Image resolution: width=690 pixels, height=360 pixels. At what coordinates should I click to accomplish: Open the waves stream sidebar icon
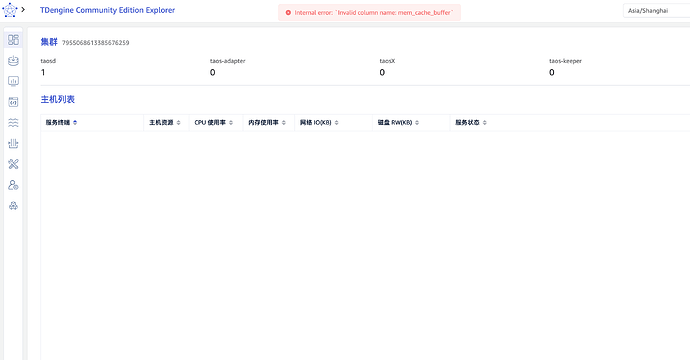(x=13, y=123)
